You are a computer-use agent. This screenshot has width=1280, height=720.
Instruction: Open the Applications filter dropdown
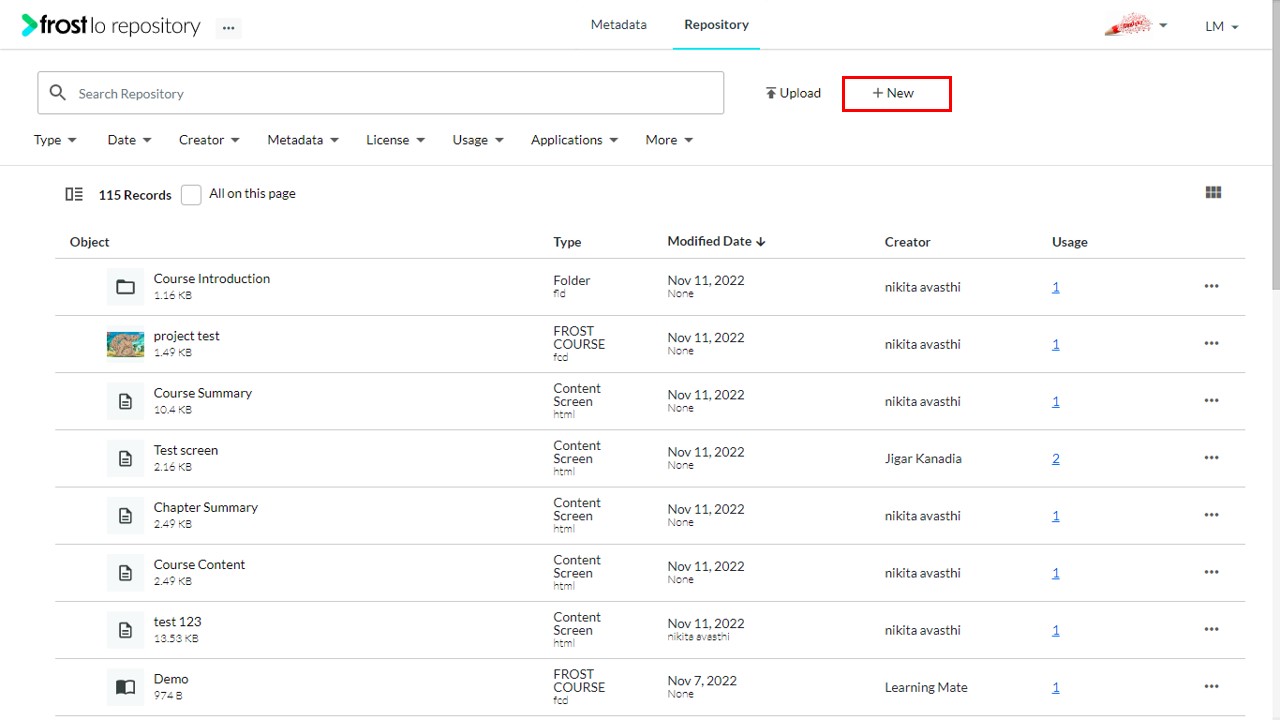click(x=575, y=140)
